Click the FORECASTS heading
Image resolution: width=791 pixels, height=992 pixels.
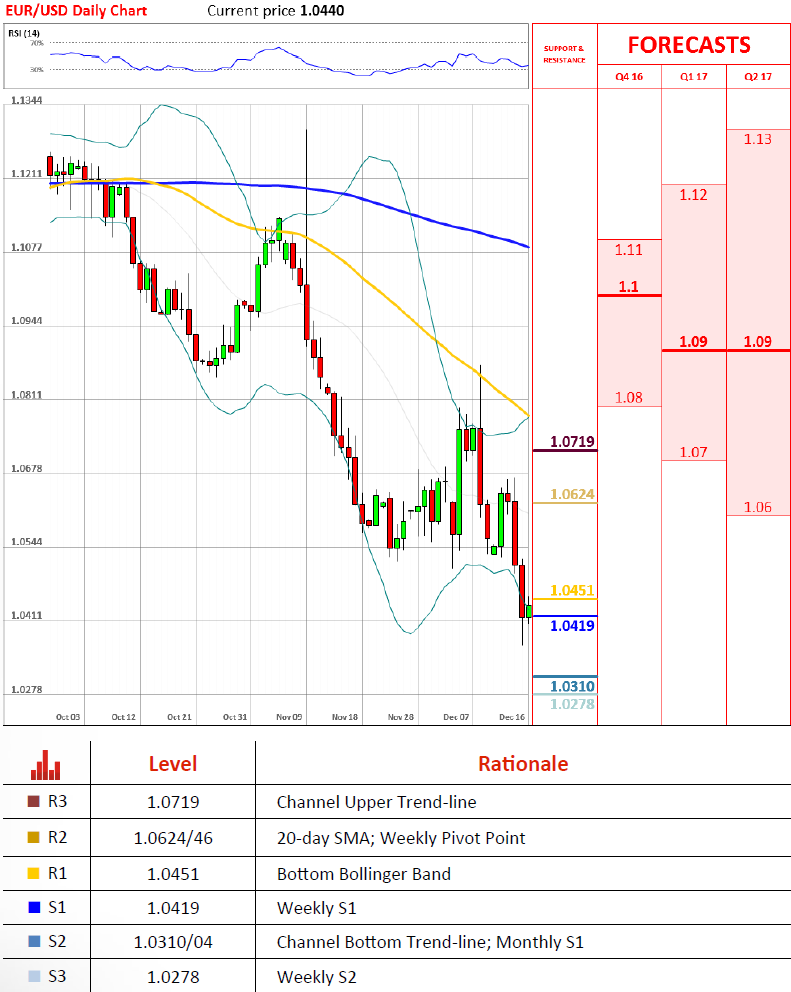point(689,46)
